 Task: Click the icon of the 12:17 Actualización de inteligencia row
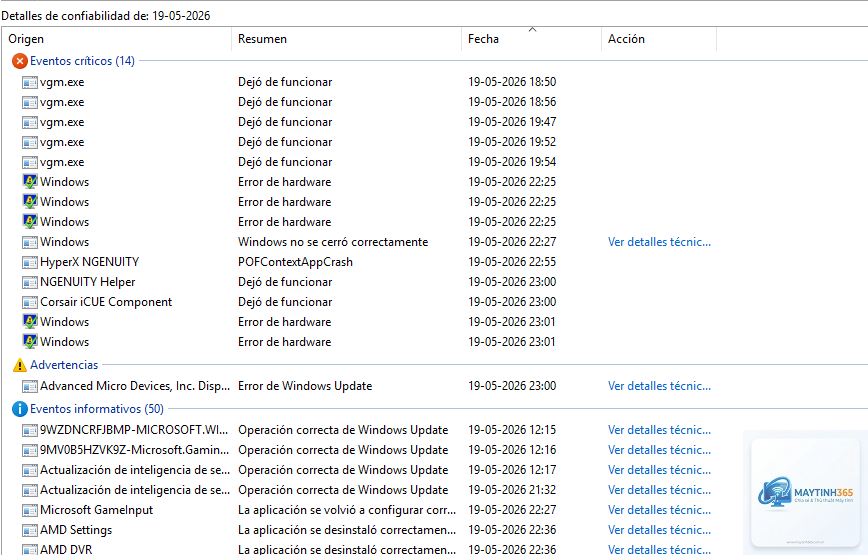(x=30, y=470)
